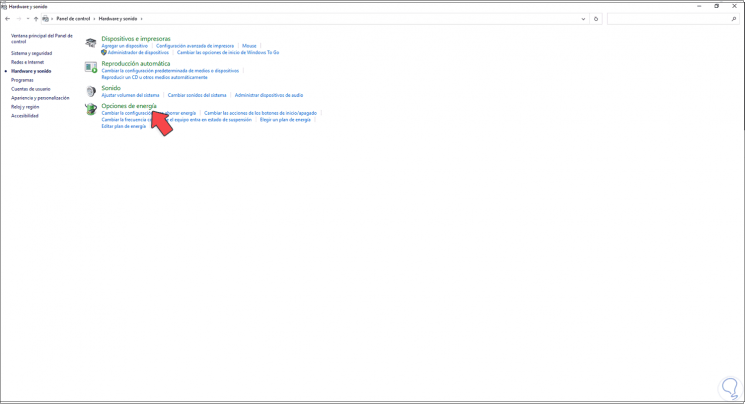745x404 pixels.
Task: Open Apariencia y personalización in sidebar
Action: 40,98
